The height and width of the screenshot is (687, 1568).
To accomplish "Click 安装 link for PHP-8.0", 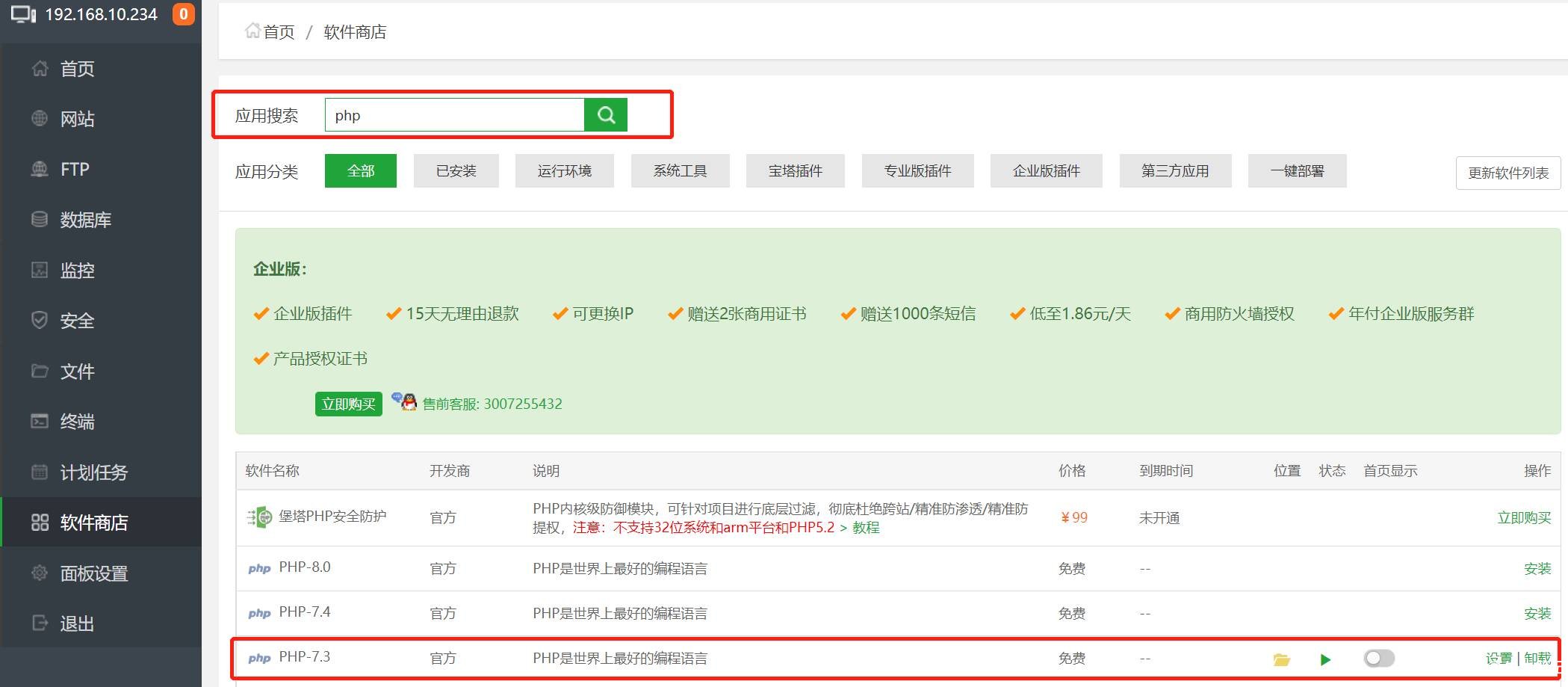I will [1537, 568].
